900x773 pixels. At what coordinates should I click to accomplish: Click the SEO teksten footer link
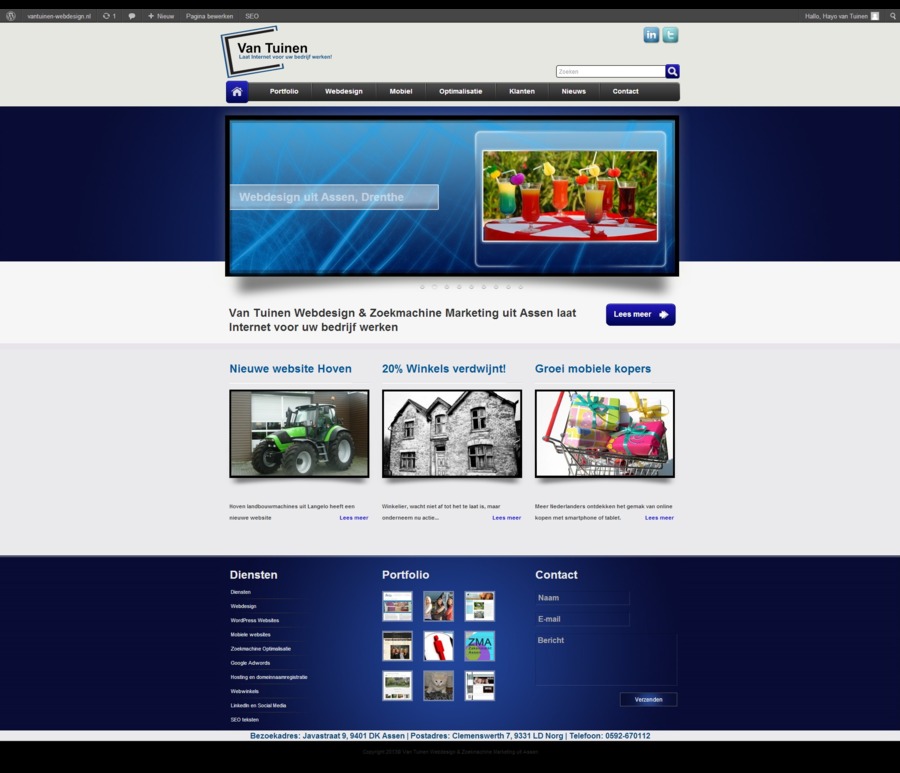point(245,720)
